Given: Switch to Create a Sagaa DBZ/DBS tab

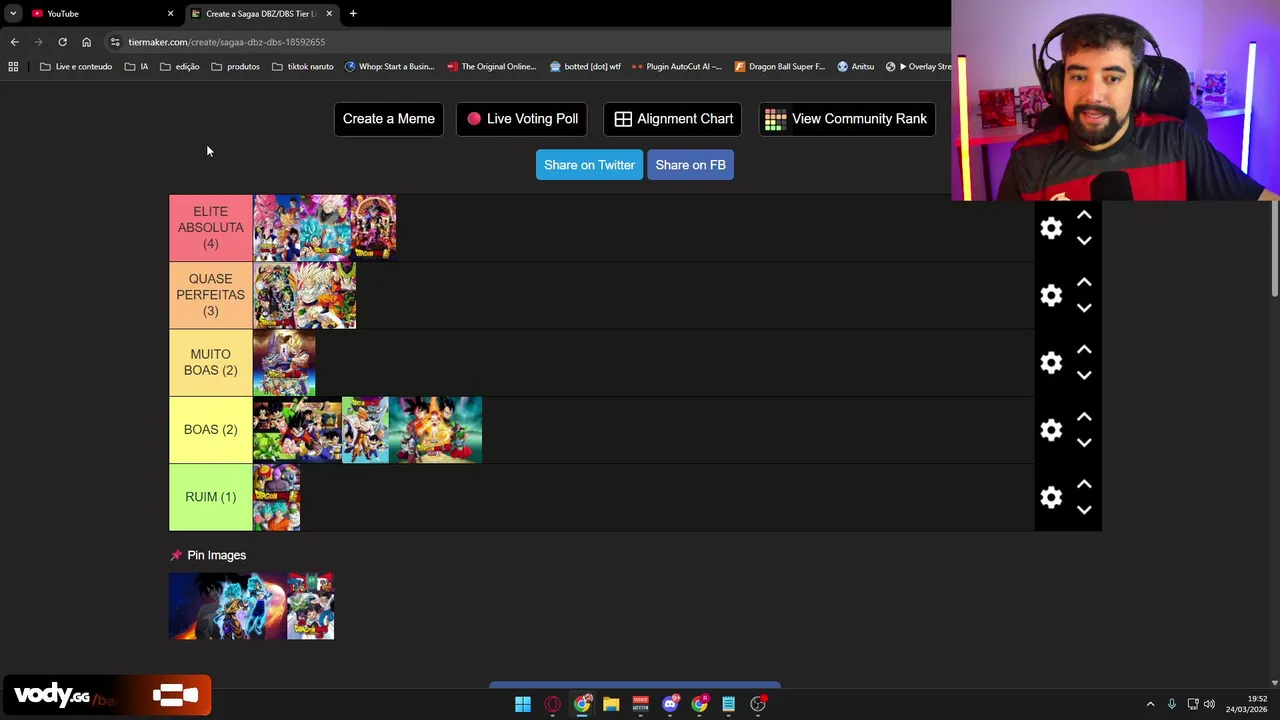Looking at the screenshot, I should click(x=260, y=14).
